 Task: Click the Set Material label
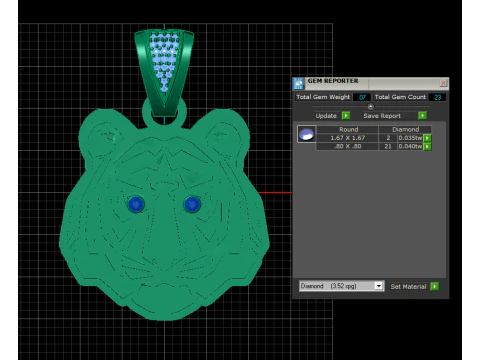pos(408,287)
